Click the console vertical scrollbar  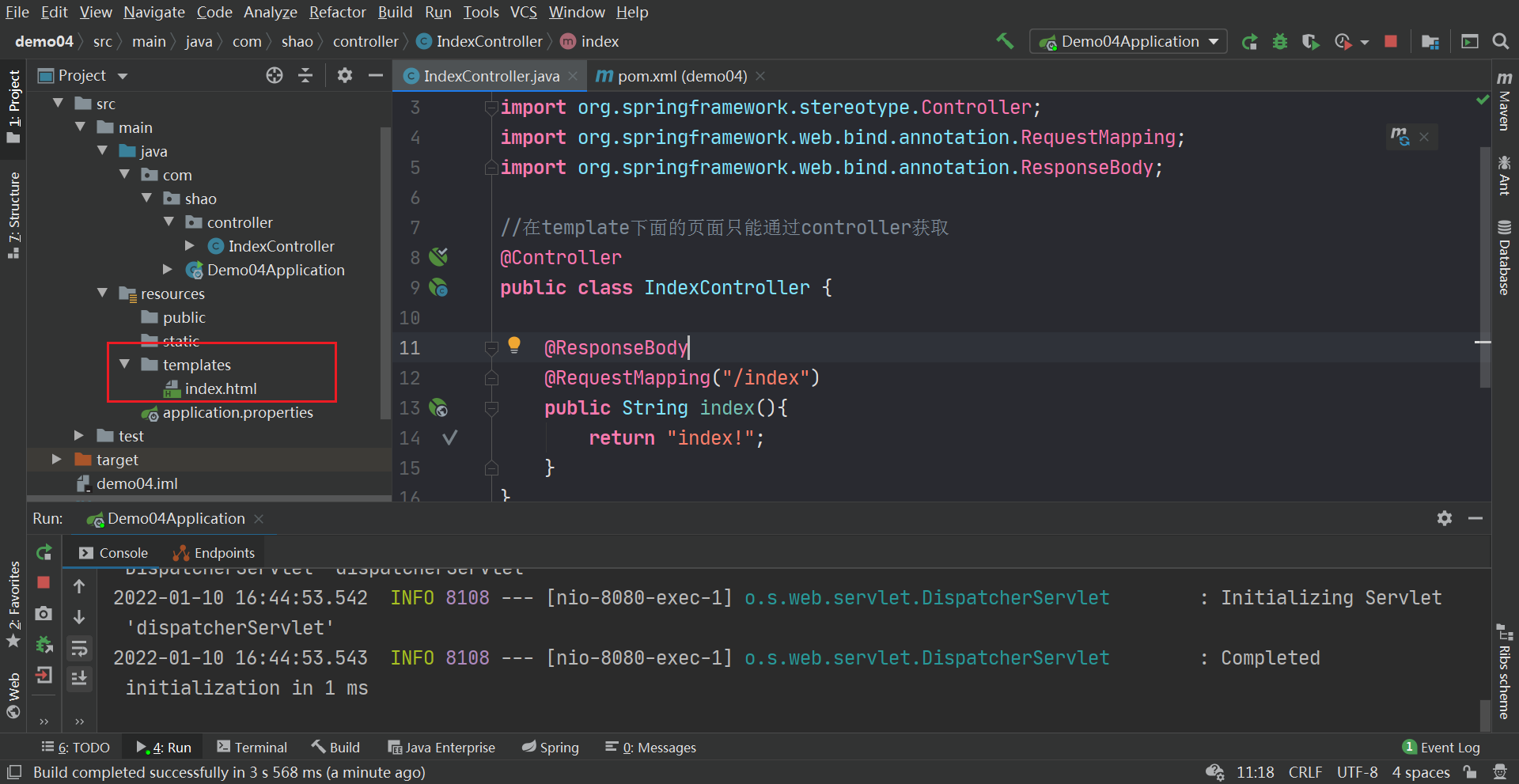(1485, 714)
